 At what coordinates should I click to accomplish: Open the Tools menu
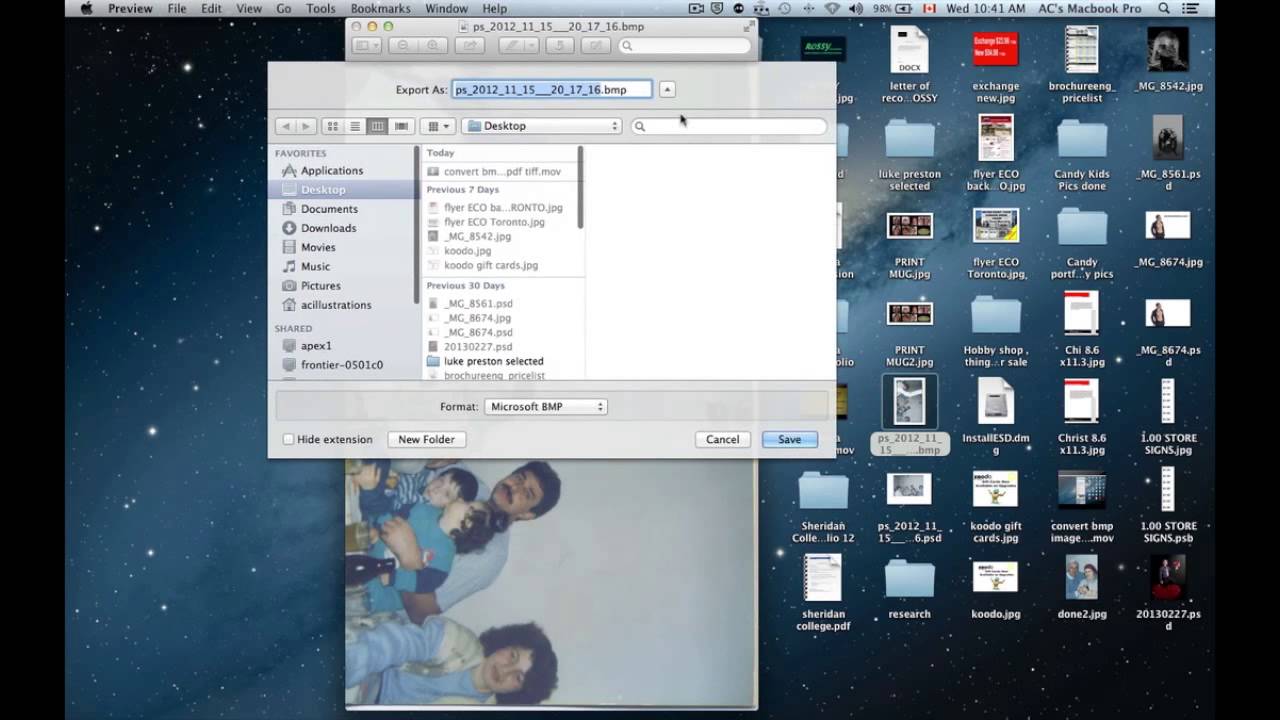[x=321, y=9]
